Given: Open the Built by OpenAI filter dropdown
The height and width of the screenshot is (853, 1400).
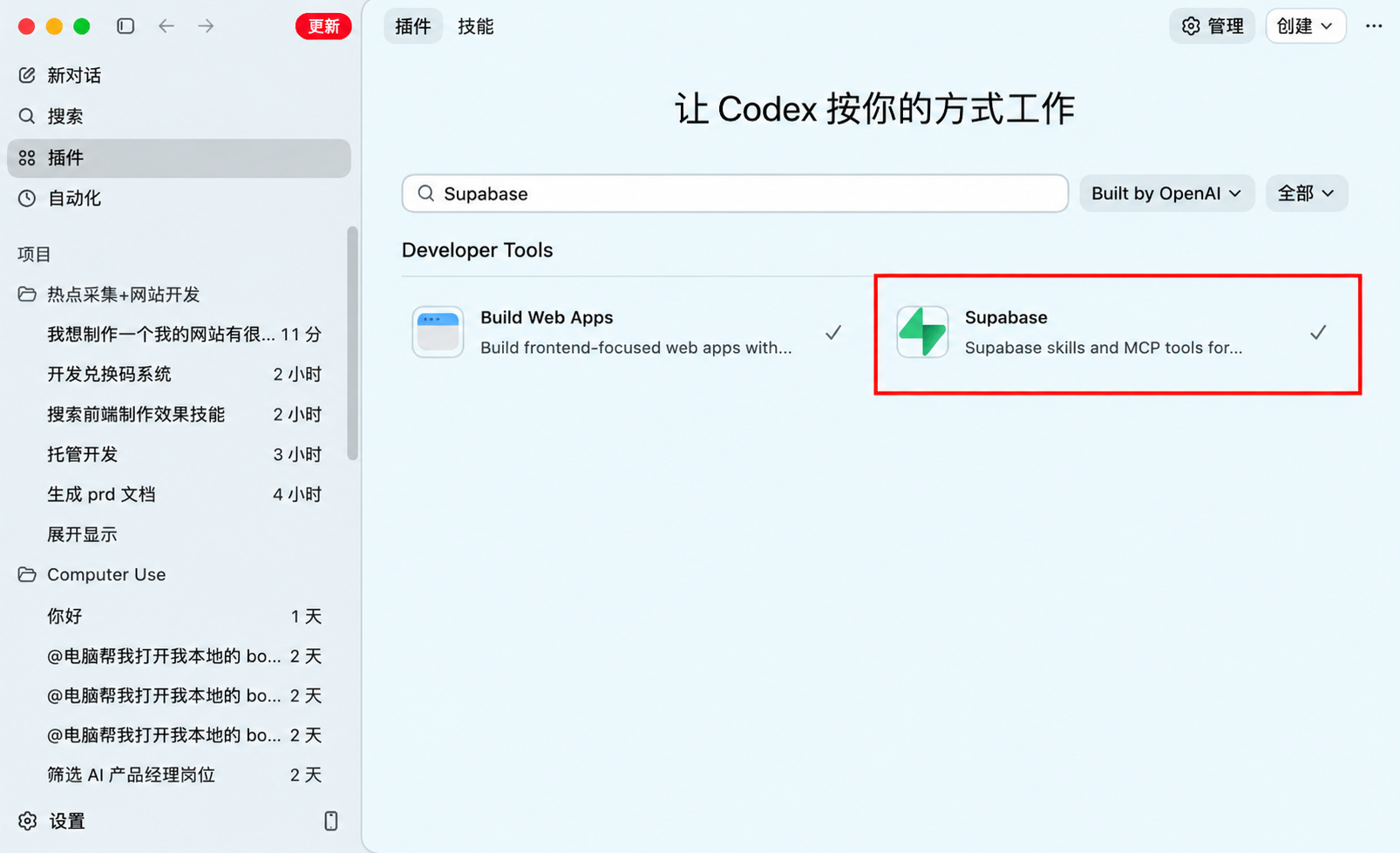Looking at the screenshot, I should (x=1166, y=193).
